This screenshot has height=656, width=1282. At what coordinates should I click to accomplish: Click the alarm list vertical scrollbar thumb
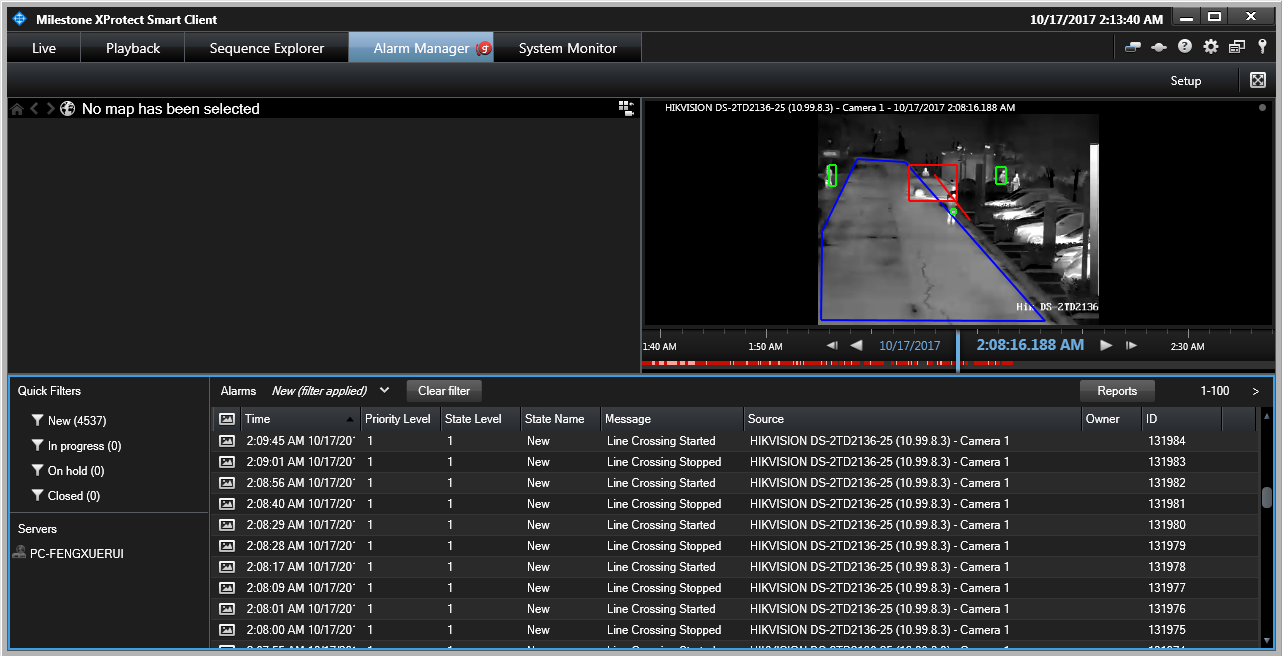tap(1266, 497)
